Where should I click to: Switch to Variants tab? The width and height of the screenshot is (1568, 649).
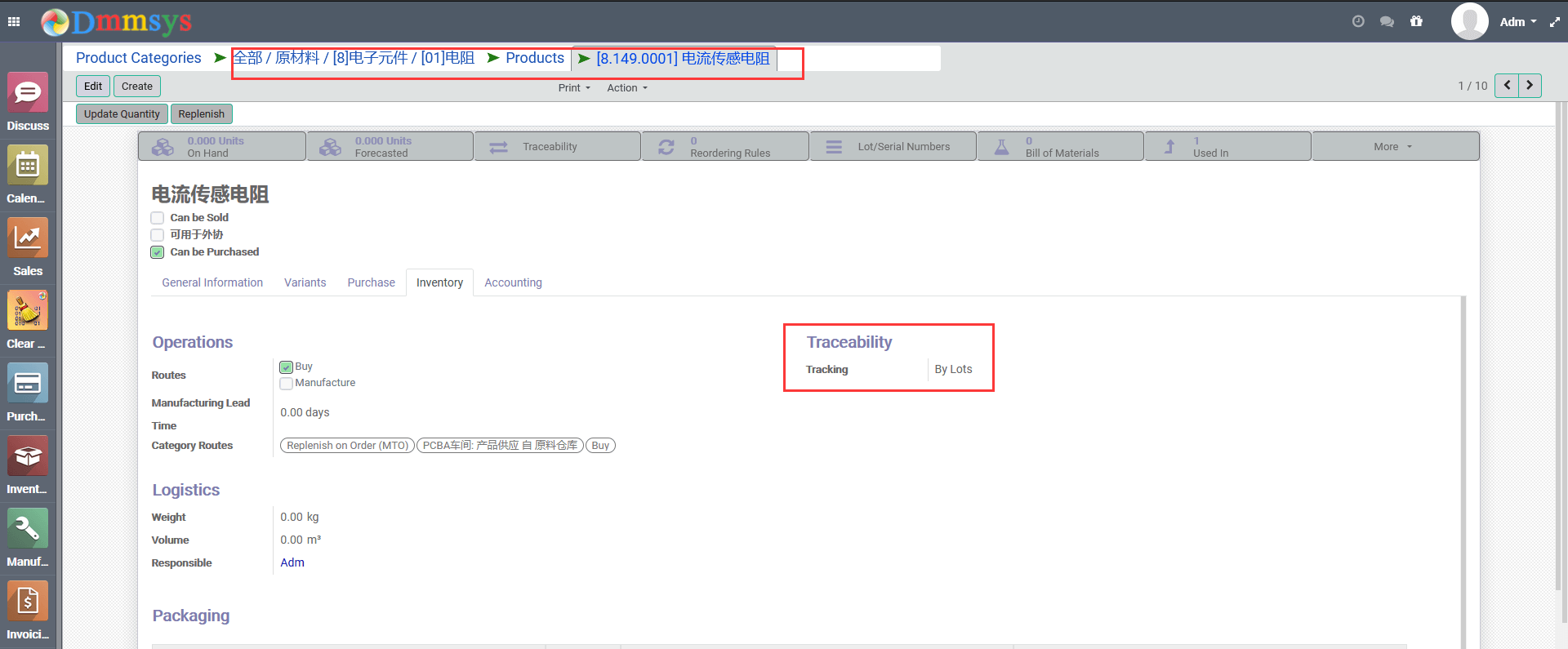[305, 282]
